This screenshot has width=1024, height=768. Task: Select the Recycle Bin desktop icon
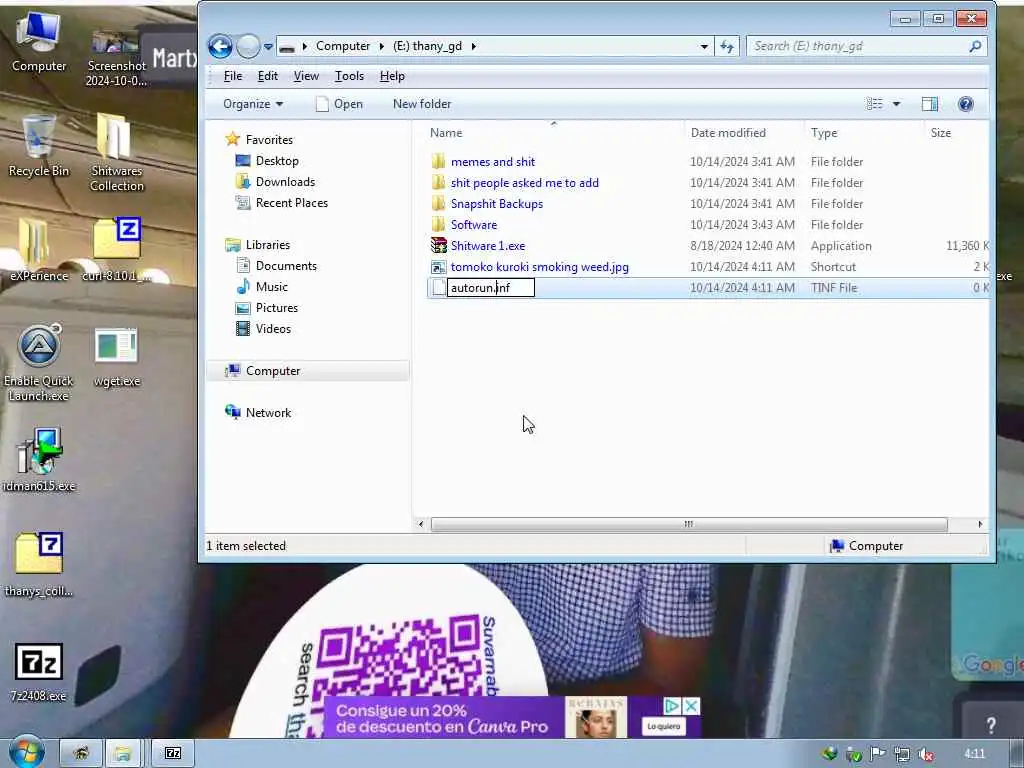coord(39,146)
